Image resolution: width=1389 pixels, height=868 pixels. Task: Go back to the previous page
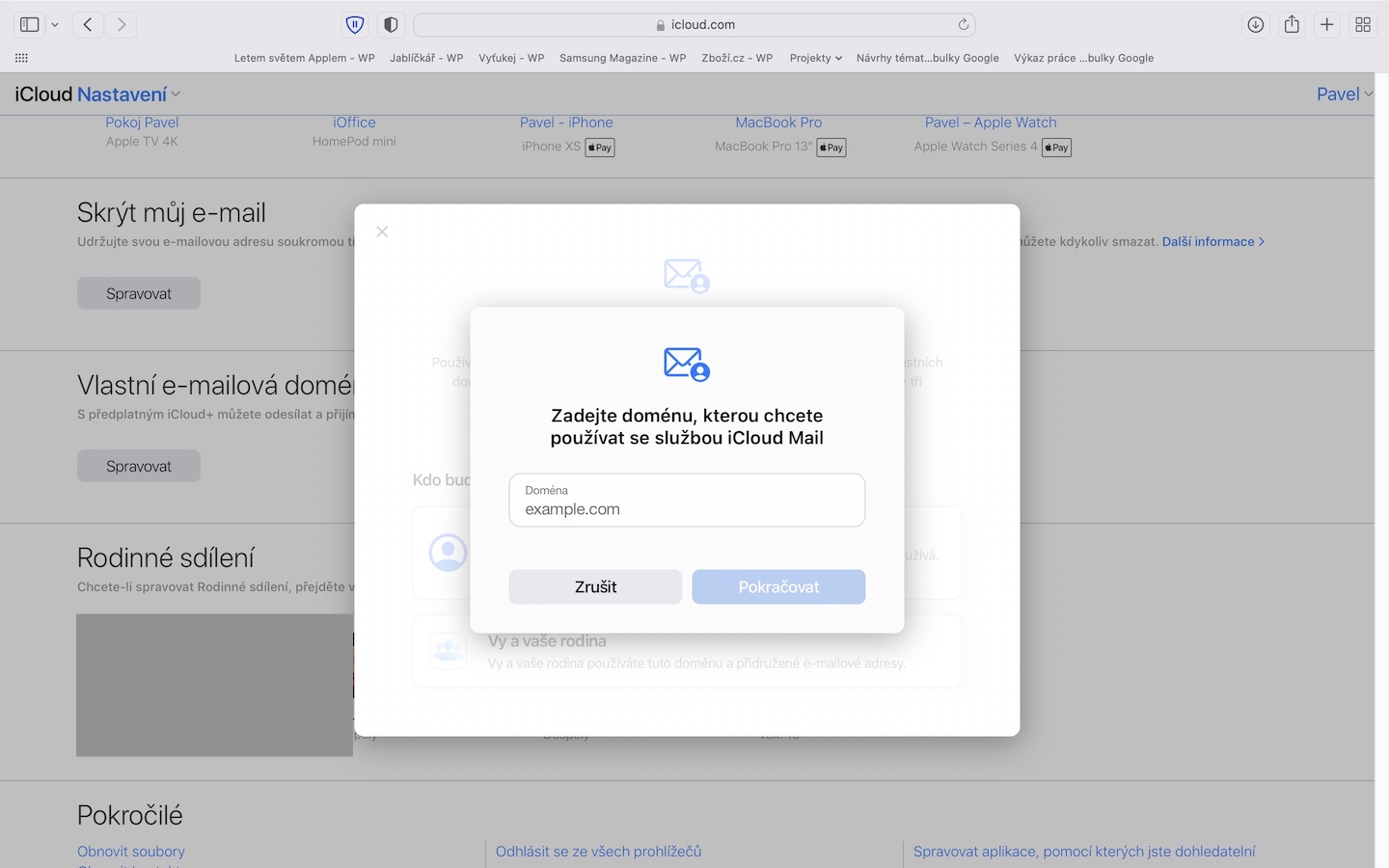[88, 25]
